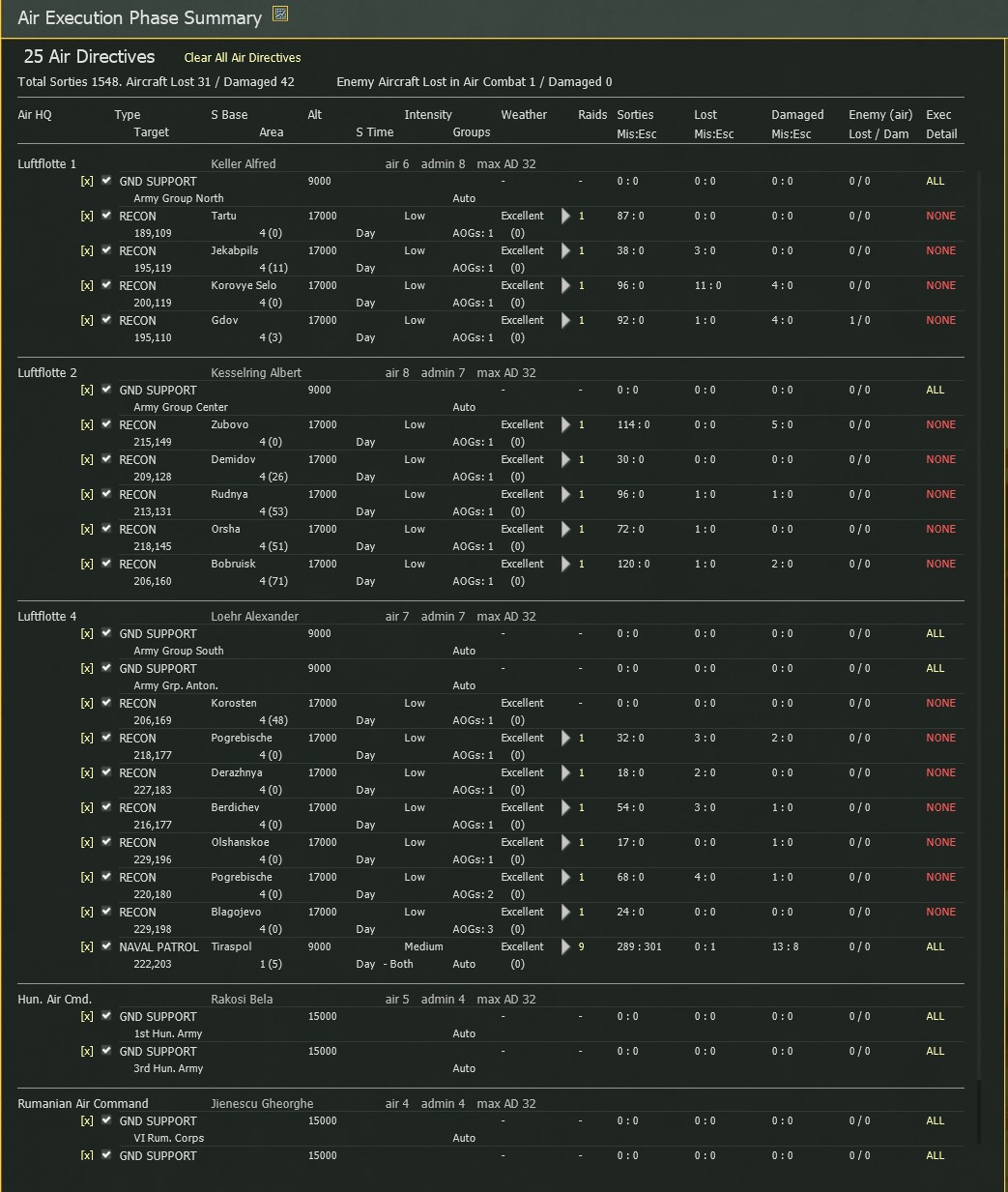Click the Sorties column header
The height and width of the screenshot is (1192, 1008).
pyautogui.click(x=636, y=115)
